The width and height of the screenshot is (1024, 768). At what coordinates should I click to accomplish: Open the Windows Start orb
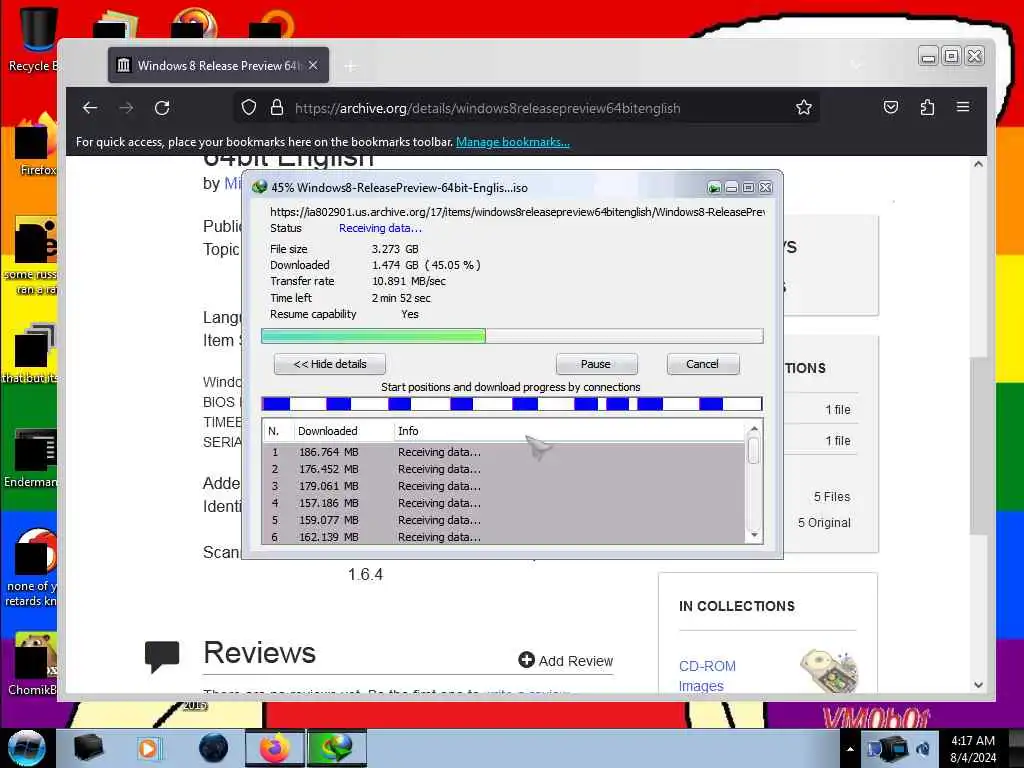26,748
